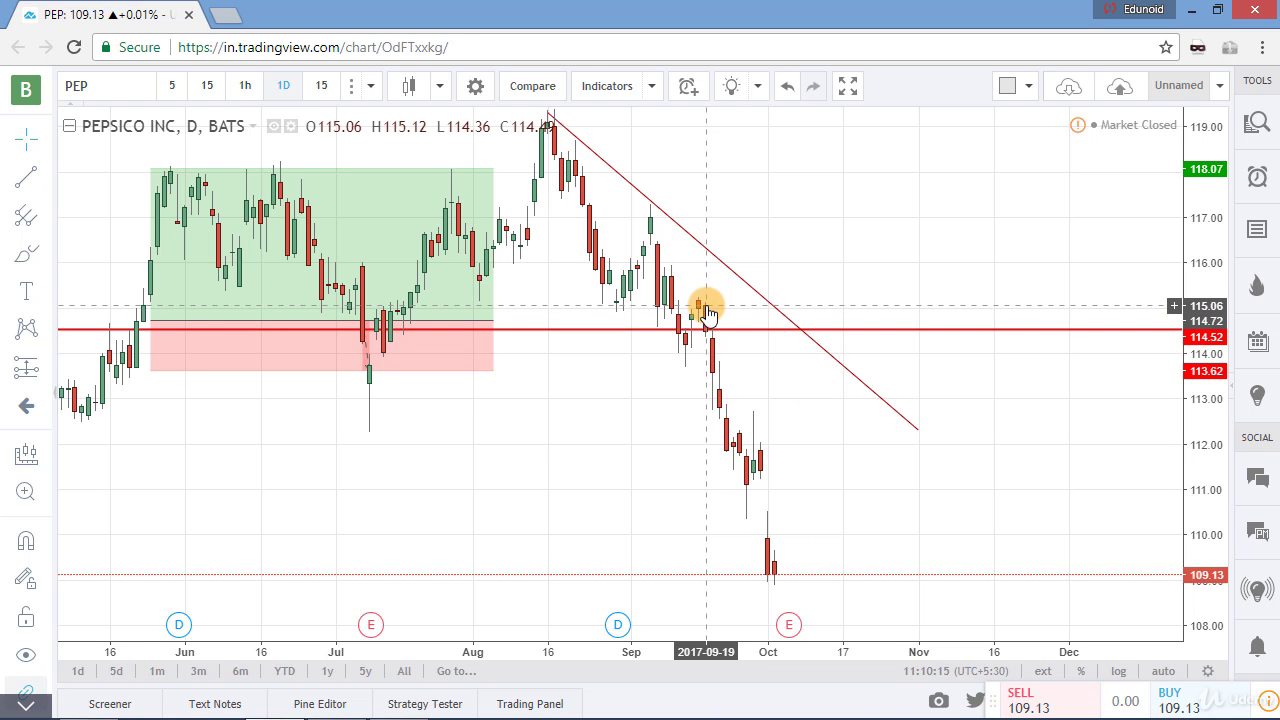Click the Go to... date link
The height and width of the screenshot is (720, 1280).
[456, 671]
